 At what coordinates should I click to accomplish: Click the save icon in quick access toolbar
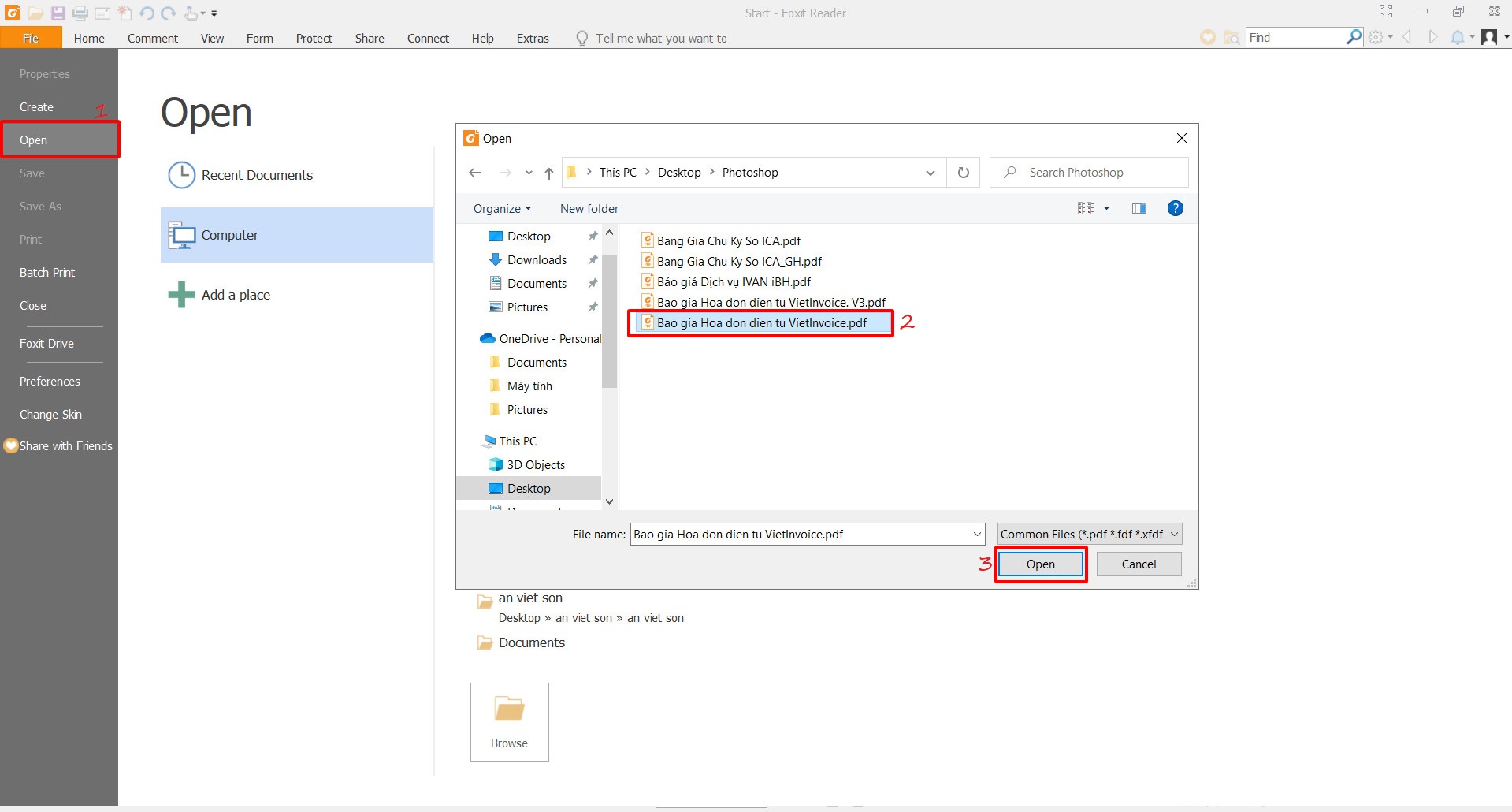click(58, 13)
